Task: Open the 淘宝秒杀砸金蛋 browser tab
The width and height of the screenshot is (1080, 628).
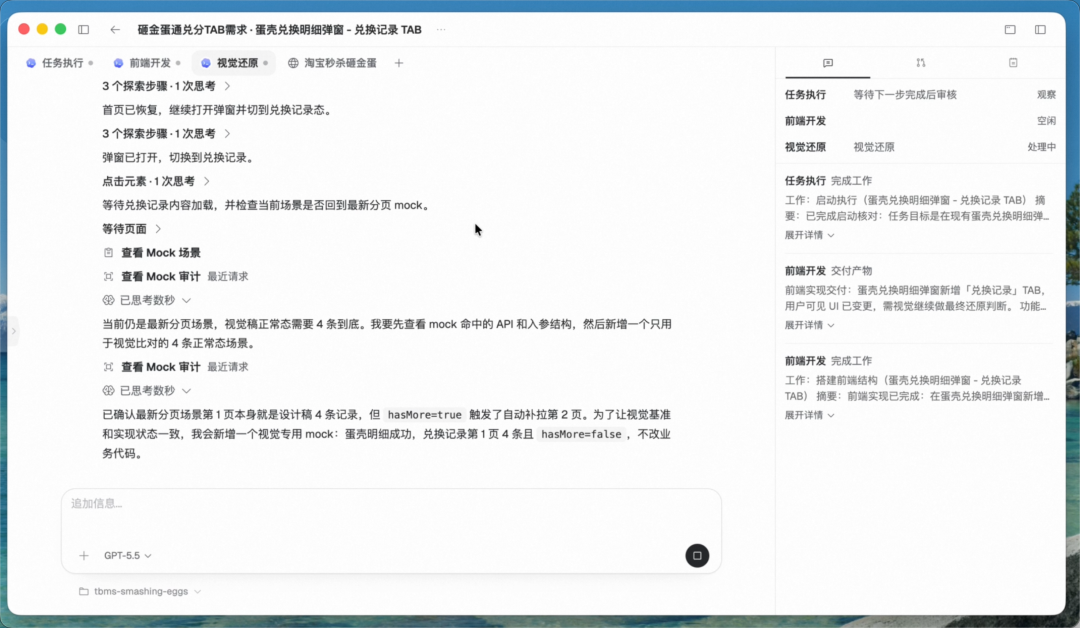Action: 332,63
